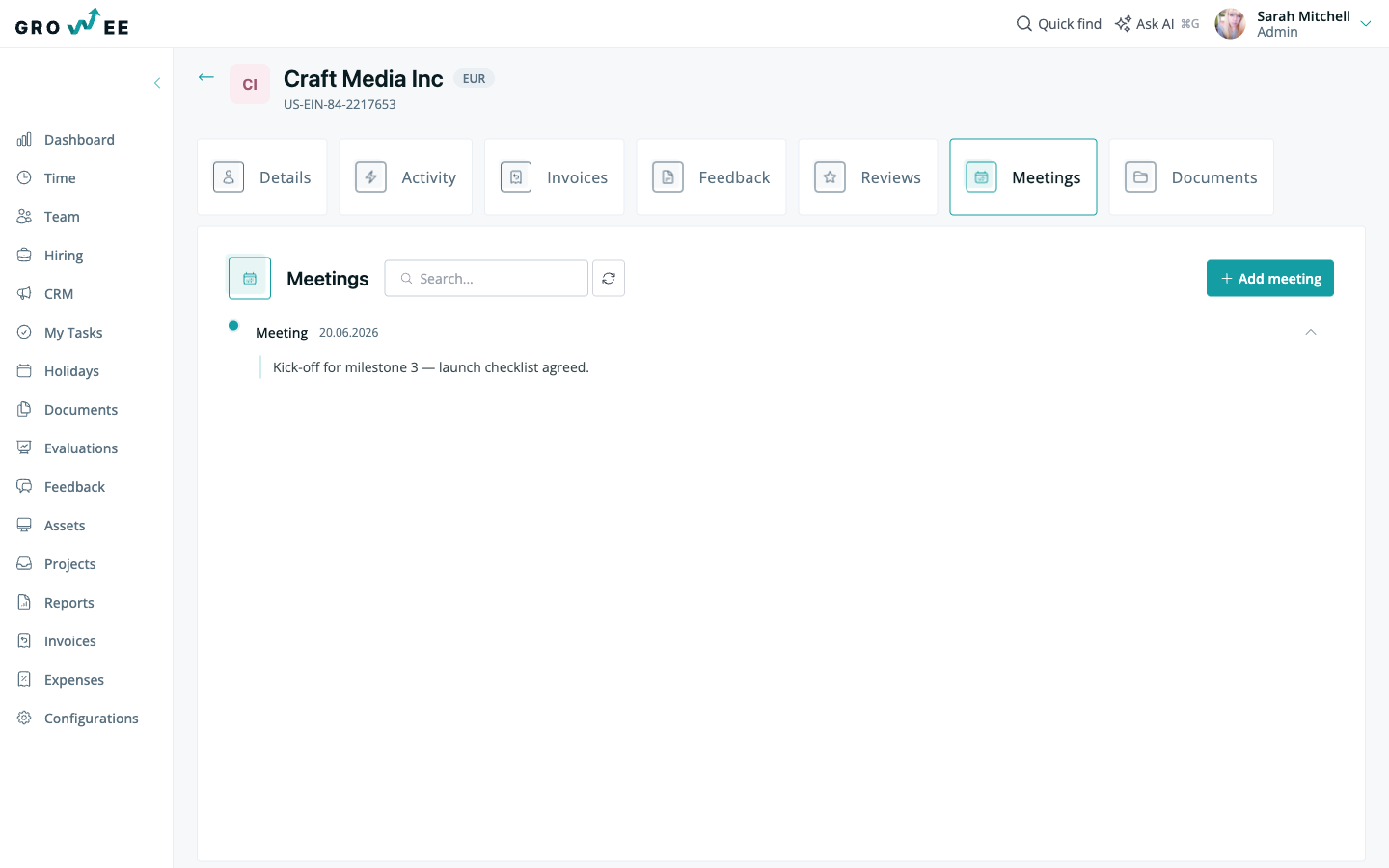Collapse the 20.06.2026 meeting entry
The image size is (1389, 868).
pyautogui.click(x=1311, y=332)
